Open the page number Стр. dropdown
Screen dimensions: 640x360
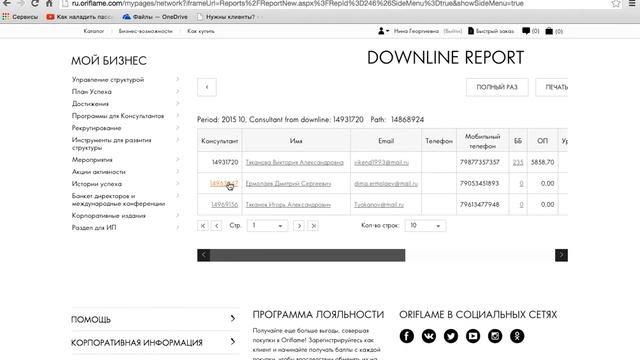click(267, 226)
